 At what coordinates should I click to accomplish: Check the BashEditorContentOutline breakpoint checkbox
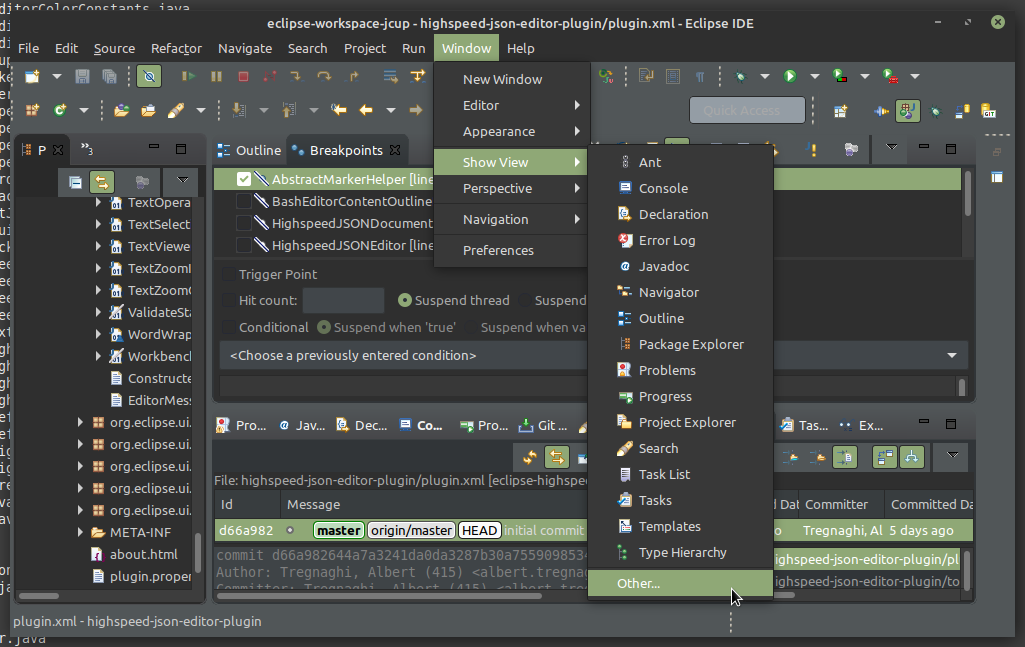coord(244,201)
